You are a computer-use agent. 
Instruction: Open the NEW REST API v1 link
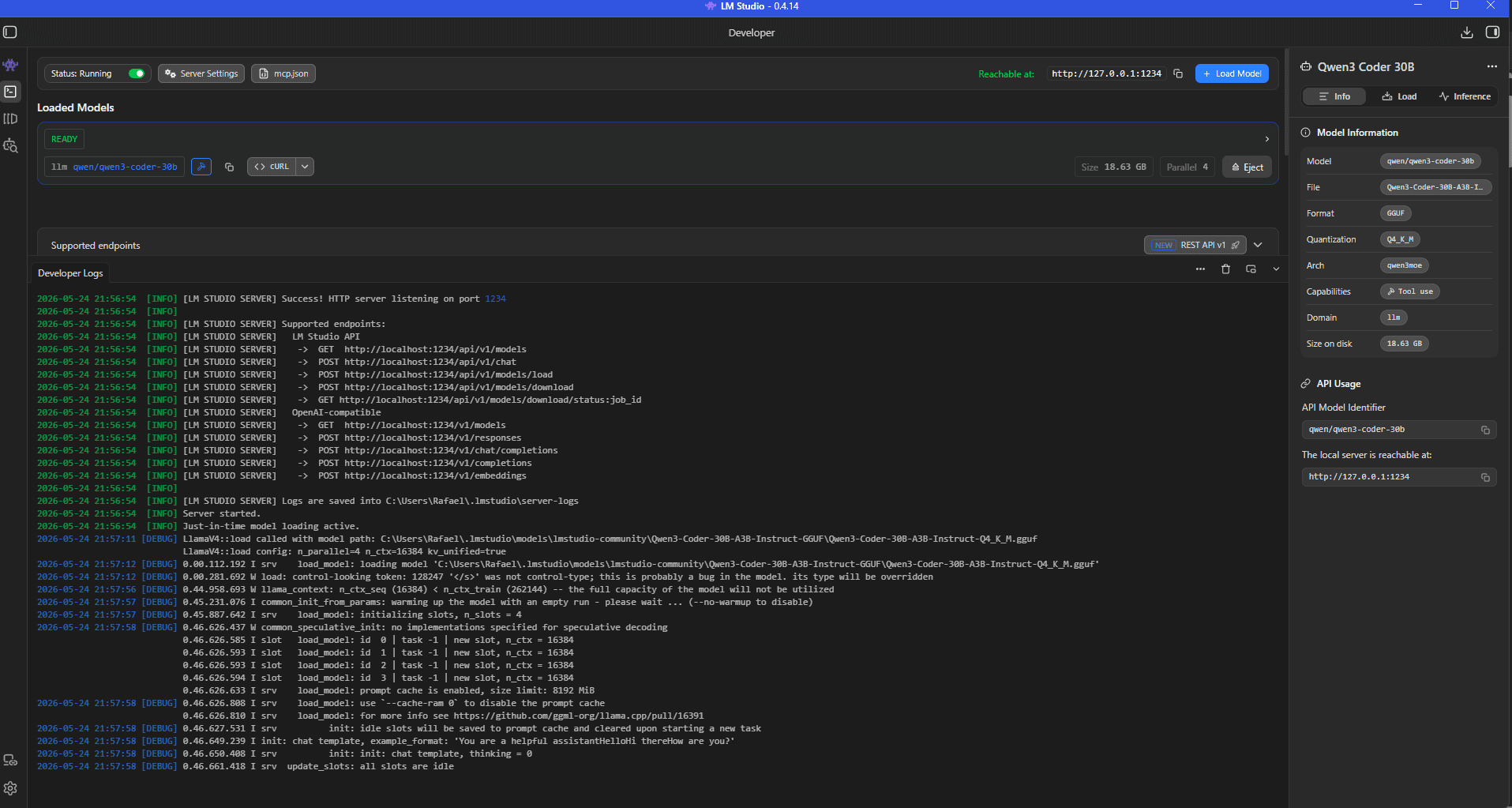[1195, 245]
